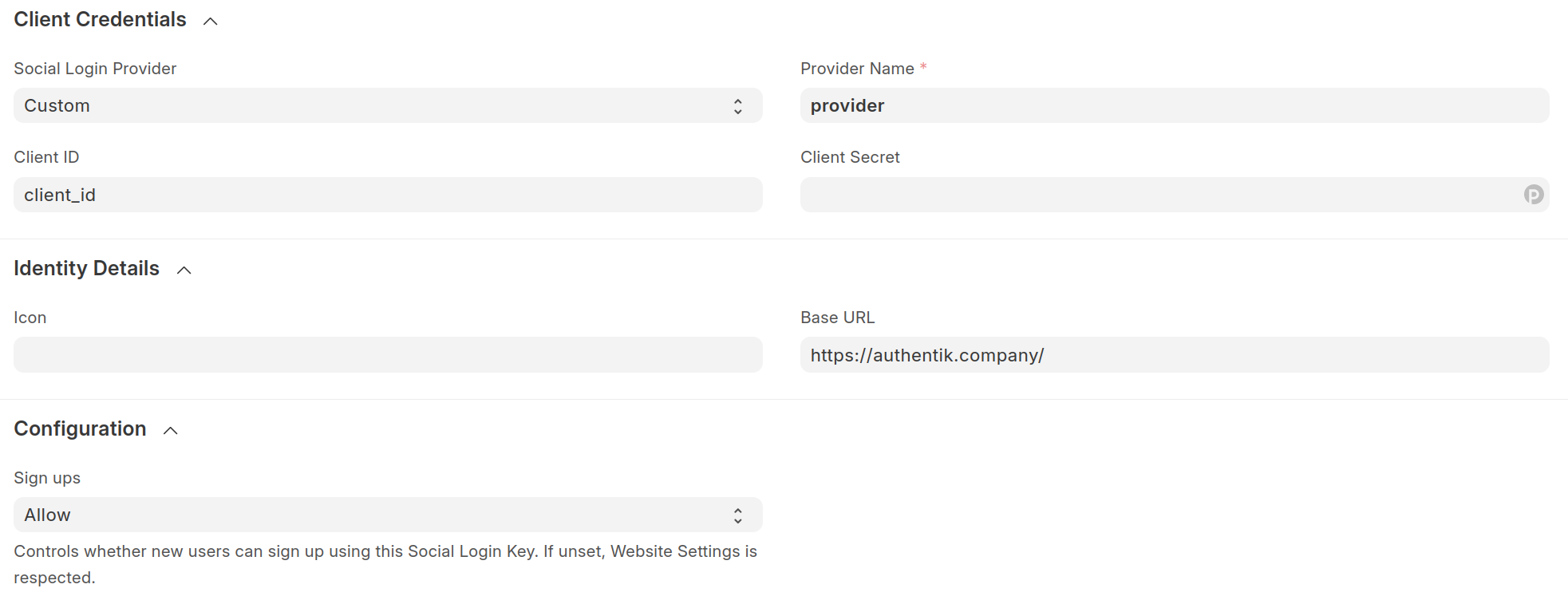This screenshot has width=1568, height=604.
Task: Toggle the Identity Details section heading
Action: click(x=86, y=269)
